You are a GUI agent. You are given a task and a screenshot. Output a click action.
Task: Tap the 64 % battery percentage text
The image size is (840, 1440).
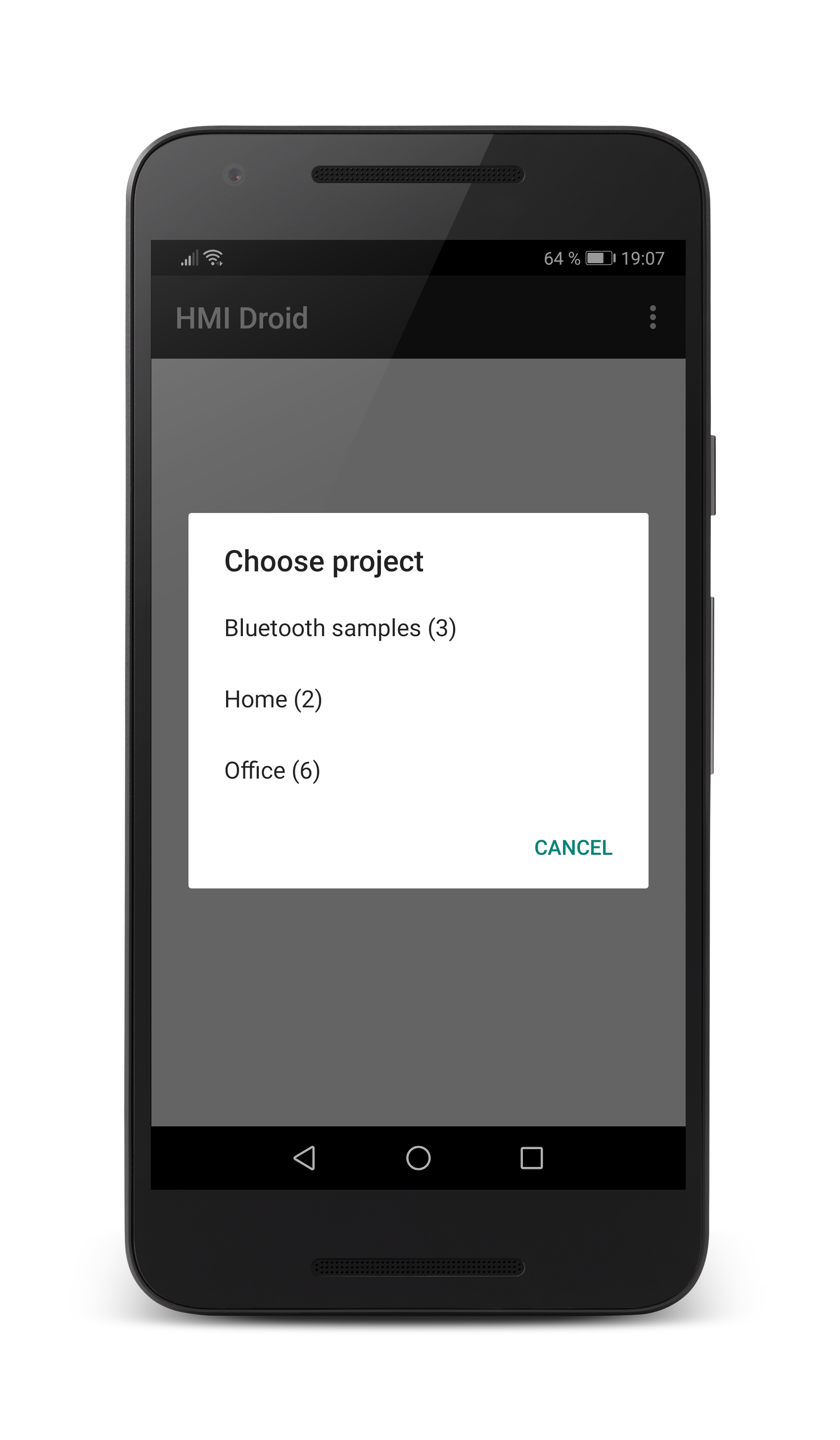(x=561, y=259)
